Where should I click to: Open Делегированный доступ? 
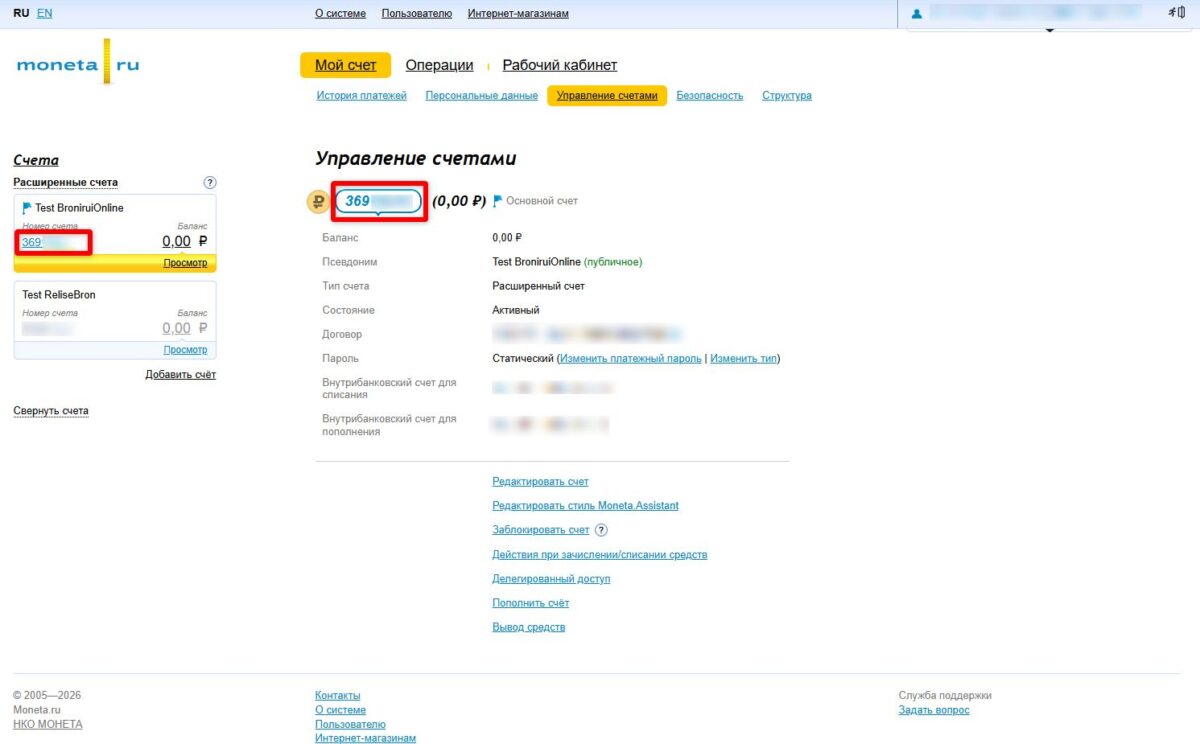click(x=551, y=579)
